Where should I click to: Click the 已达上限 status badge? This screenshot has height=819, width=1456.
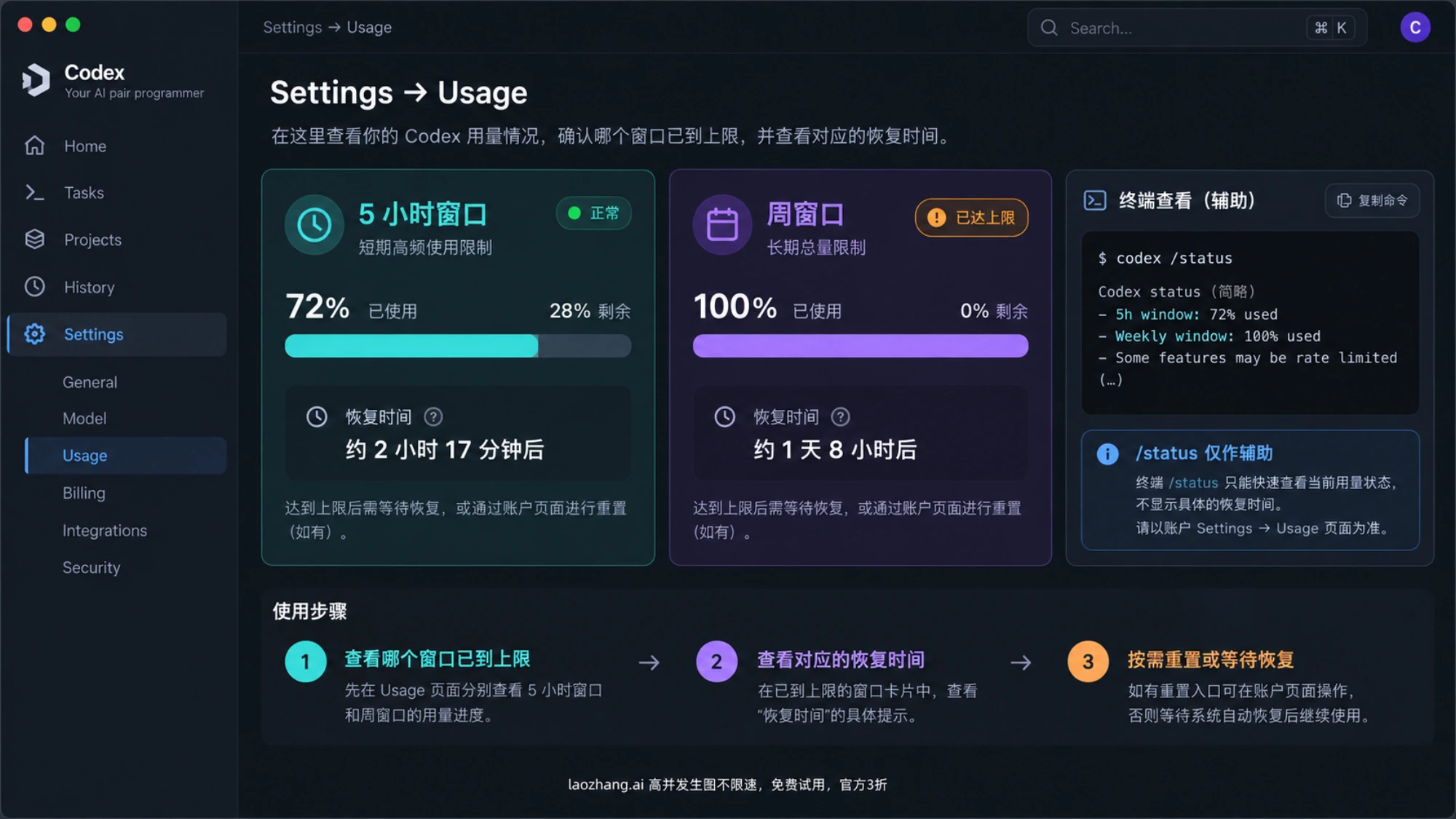click(972, 218)
